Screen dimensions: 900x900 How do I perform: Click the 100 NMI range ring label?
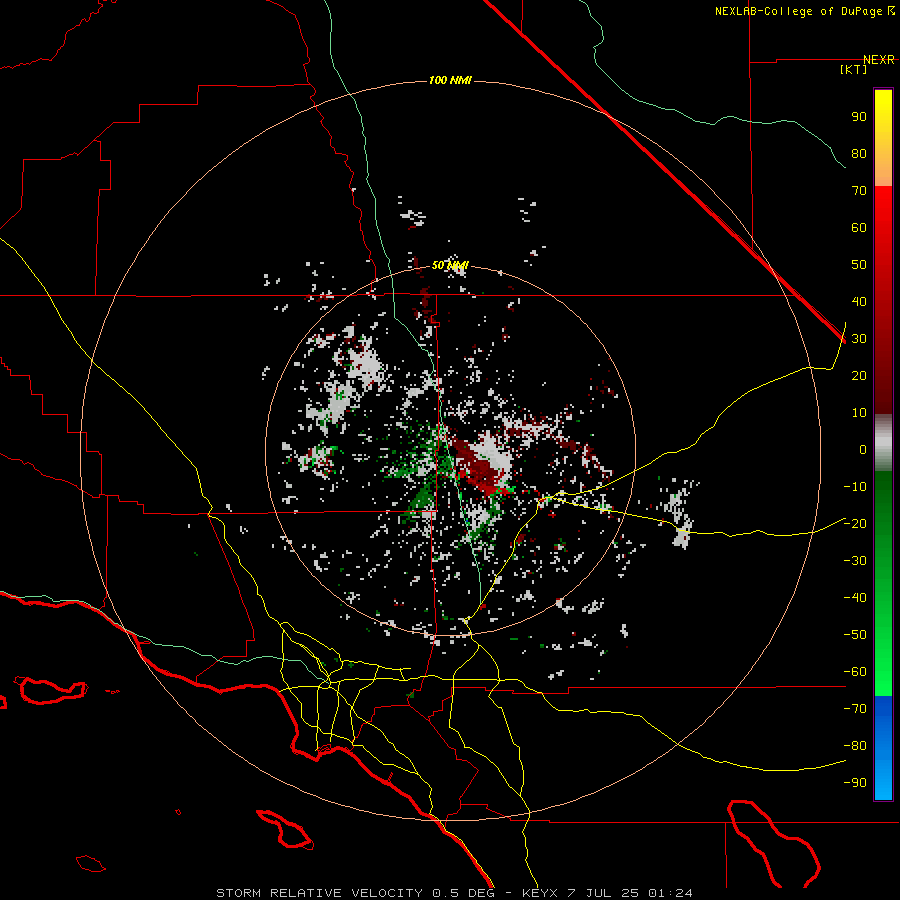[x=450, y=80]
